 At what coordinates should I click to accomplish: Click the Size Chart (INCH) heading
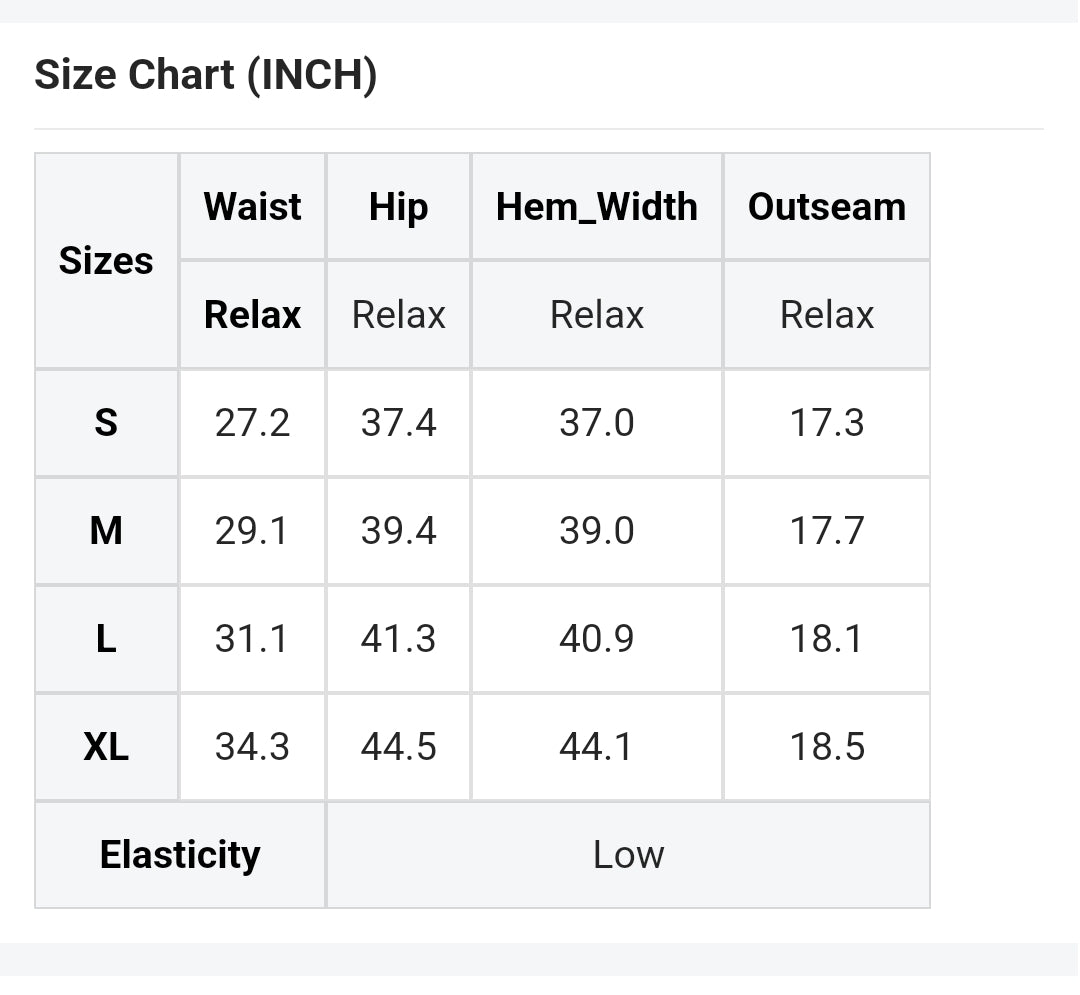(x=205, y=76)
